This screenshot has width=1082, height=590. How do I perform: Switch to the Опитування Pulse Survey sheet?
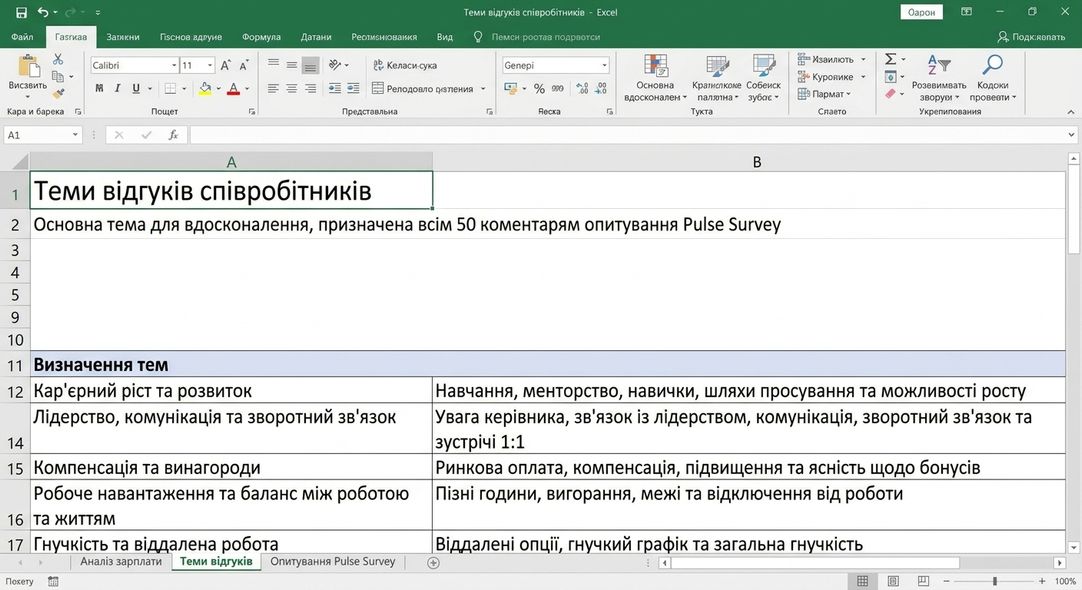[333, 562]
